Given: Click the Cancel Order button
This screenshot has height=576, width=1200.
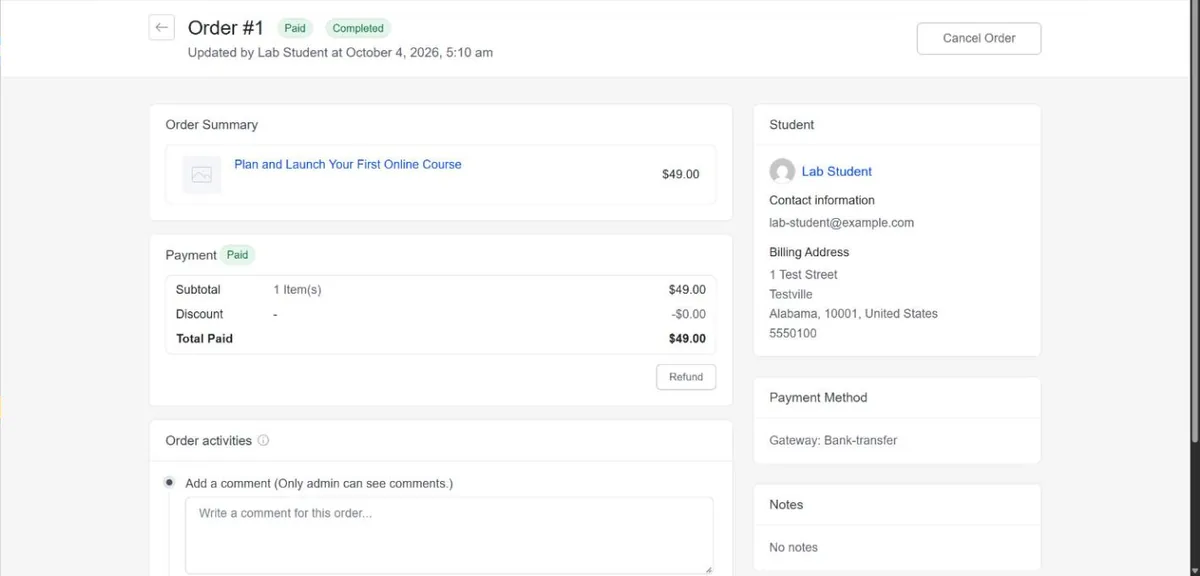Looking at the screenshot, I should pyautogui.click(x=979, y=38).
